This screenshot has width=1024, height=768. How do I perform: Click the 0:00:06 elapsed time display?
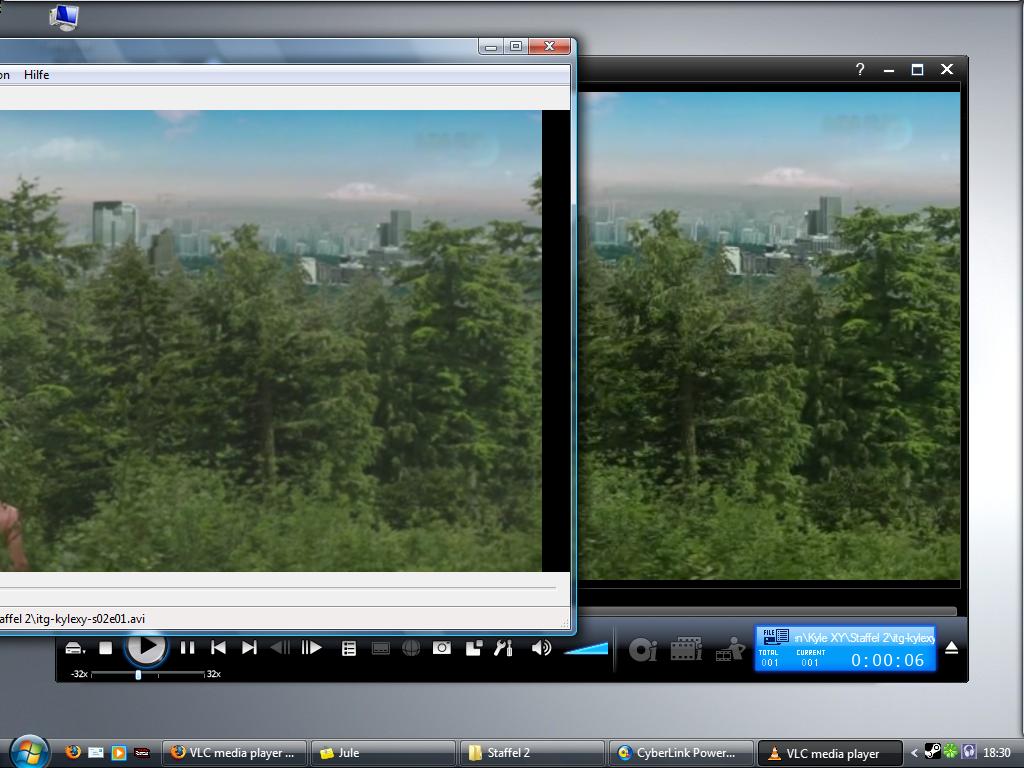click(x=888, y=660)
